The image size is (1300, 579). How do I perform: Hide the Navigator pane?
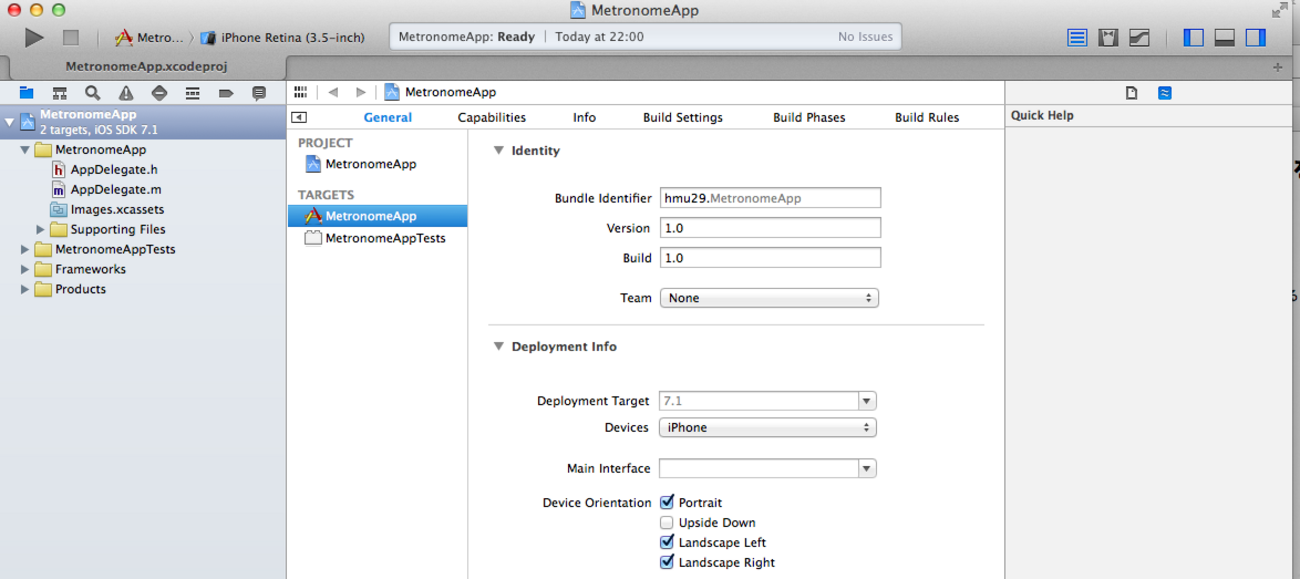(x=1193, y=38)
